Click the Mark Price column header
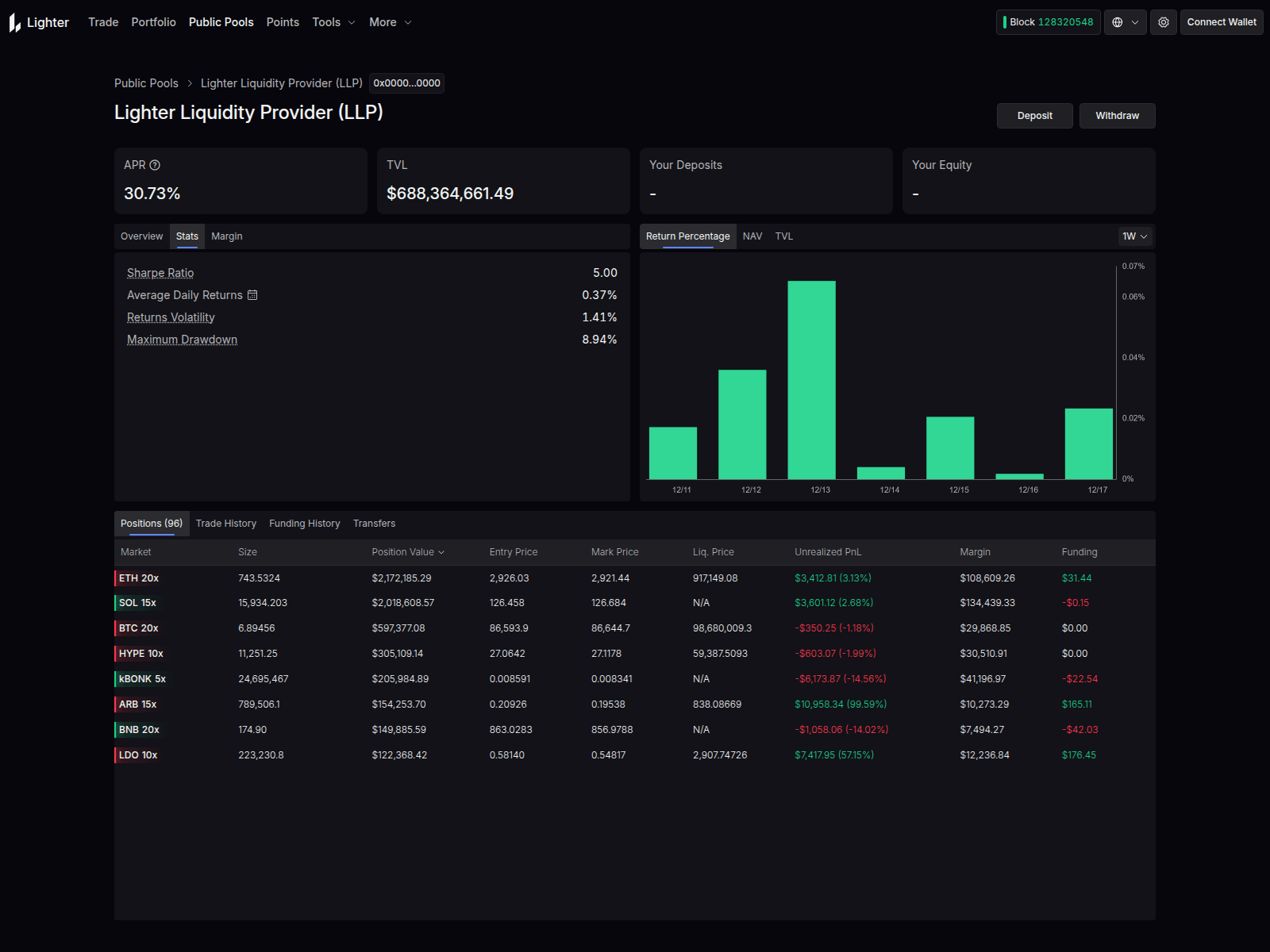 click(614, 552)
